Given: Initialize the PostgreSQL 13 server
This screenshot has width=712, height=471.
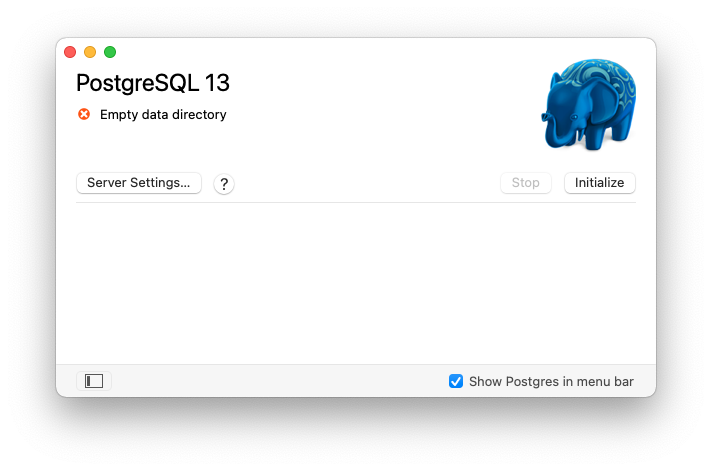Looking at the screenshot, I should tap(600, 183).
